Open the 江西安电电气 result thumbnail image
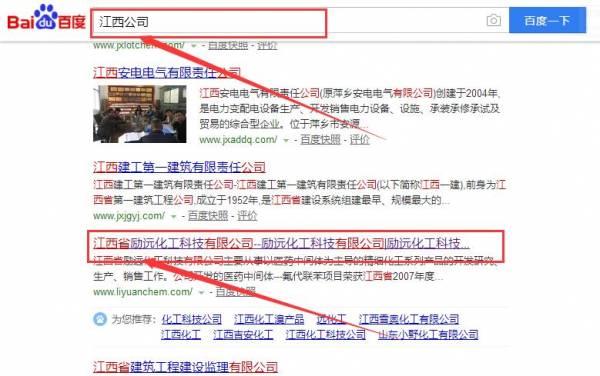Image resolution: width=600 pixels, height=376 pixels. click(x=140, y=114)
